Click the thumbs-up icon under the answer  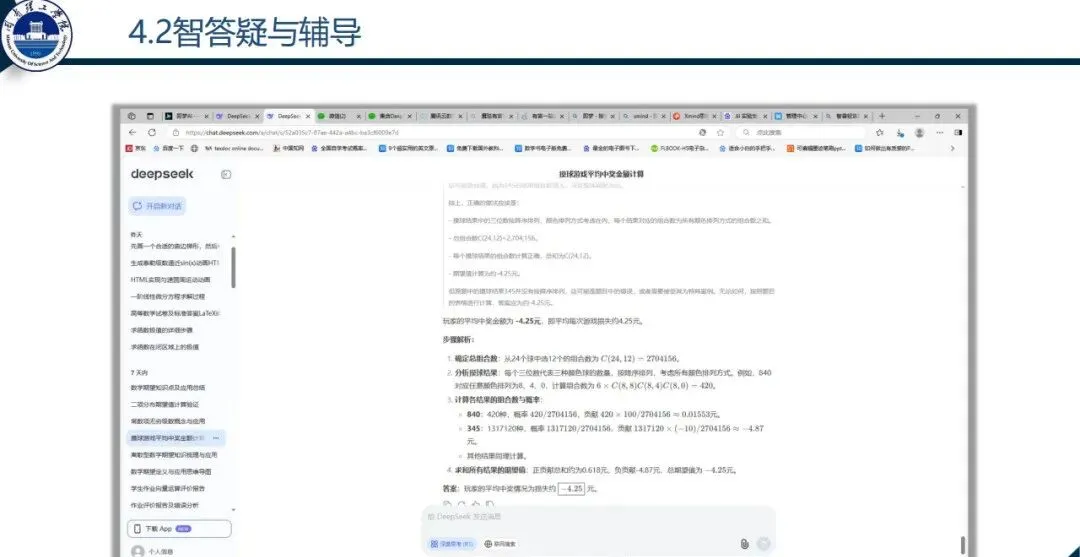pos(476,504)
